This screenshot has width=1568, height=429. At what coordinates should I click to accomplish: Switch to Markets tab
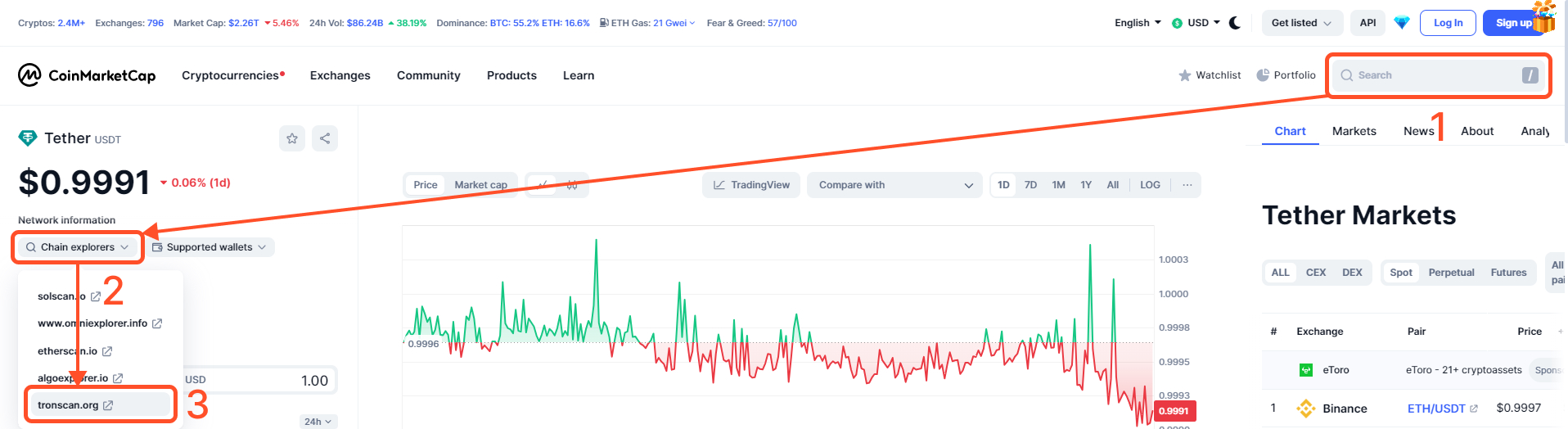click(1354, 131)
